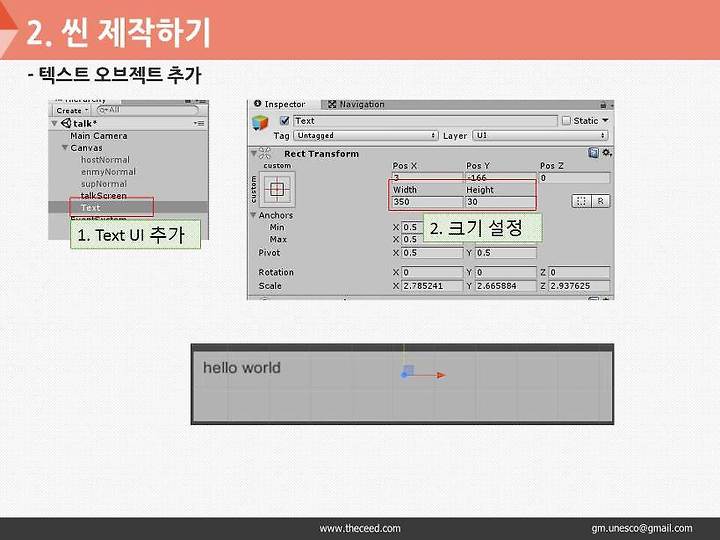Edit the object name field reading Text
Image resolution: width=720 pixels, height=540 pixels.
click(425, 121)
